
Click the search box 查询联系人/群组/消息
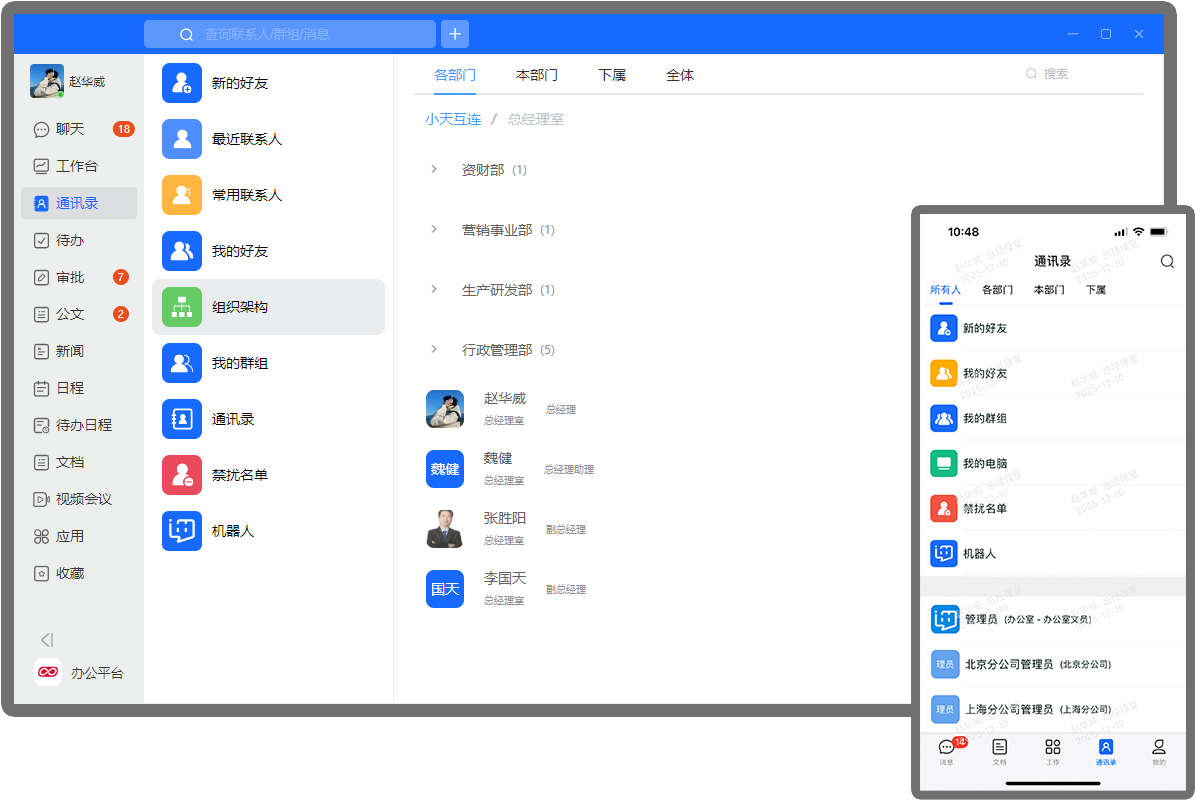point(290,34)
